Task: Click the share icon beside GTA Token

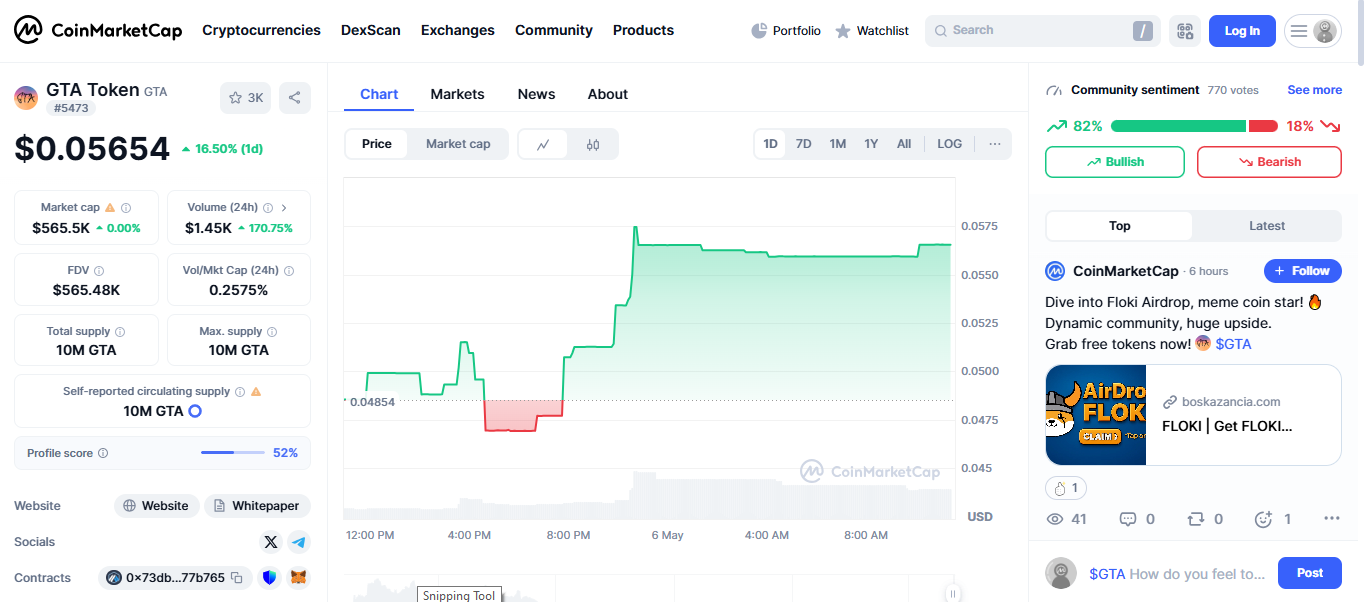Action: [295, 98]
